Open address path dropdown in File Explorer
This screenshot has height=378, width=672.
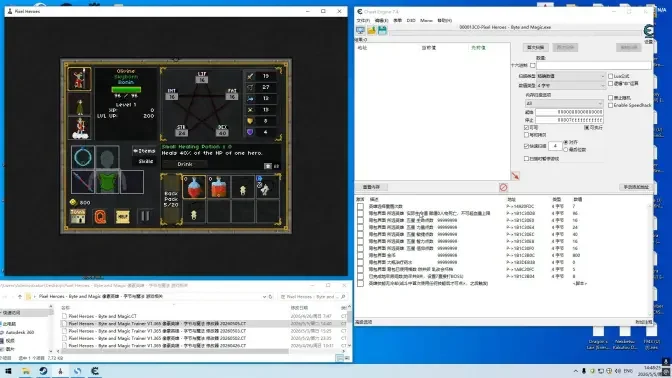click(x=264, y=297)
